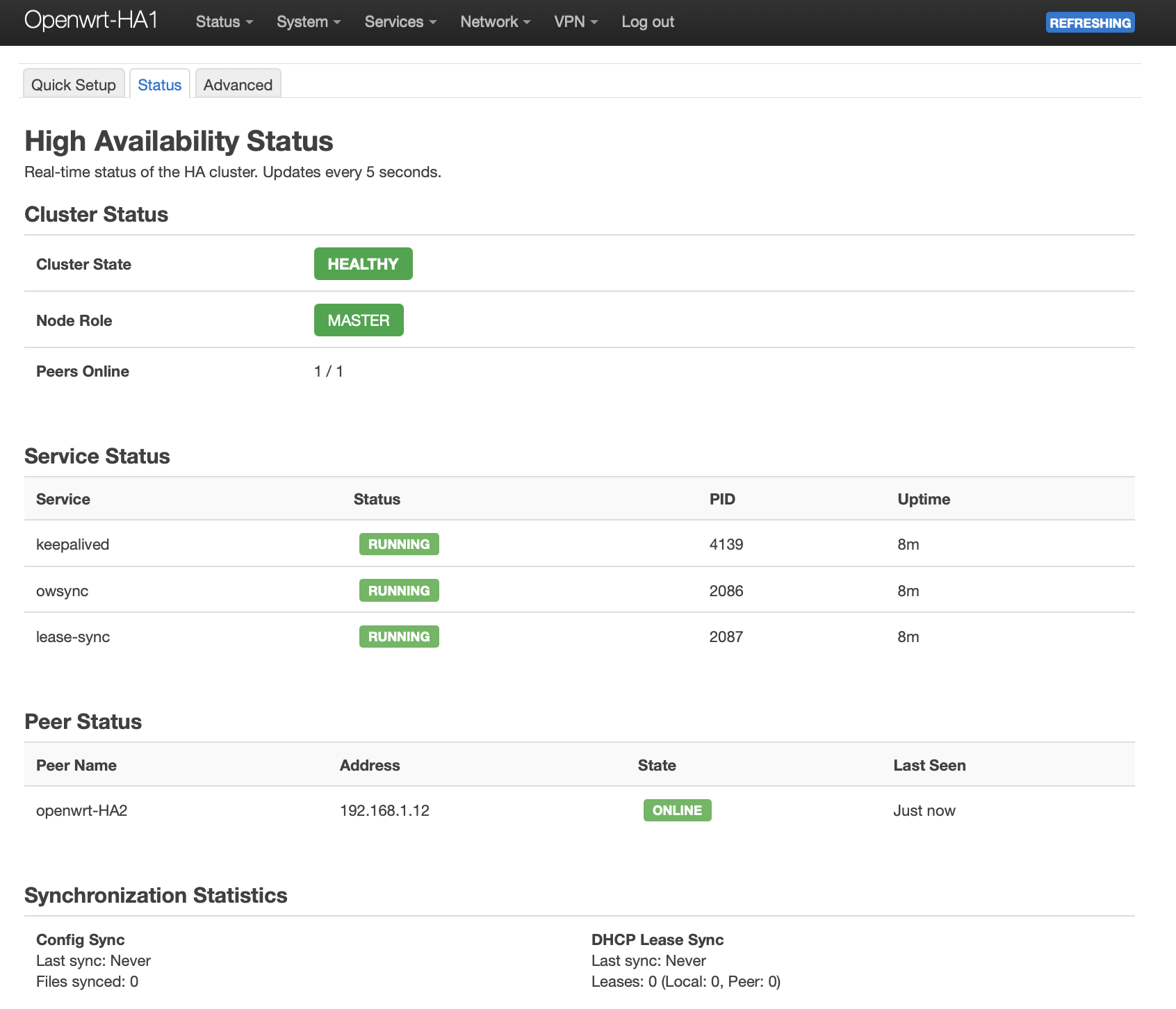Image resolution: width=1176 pixels, height=1009 pixels.
Task: Click the lease-sync RUNNING status badge
Action: tap(399, 637)
